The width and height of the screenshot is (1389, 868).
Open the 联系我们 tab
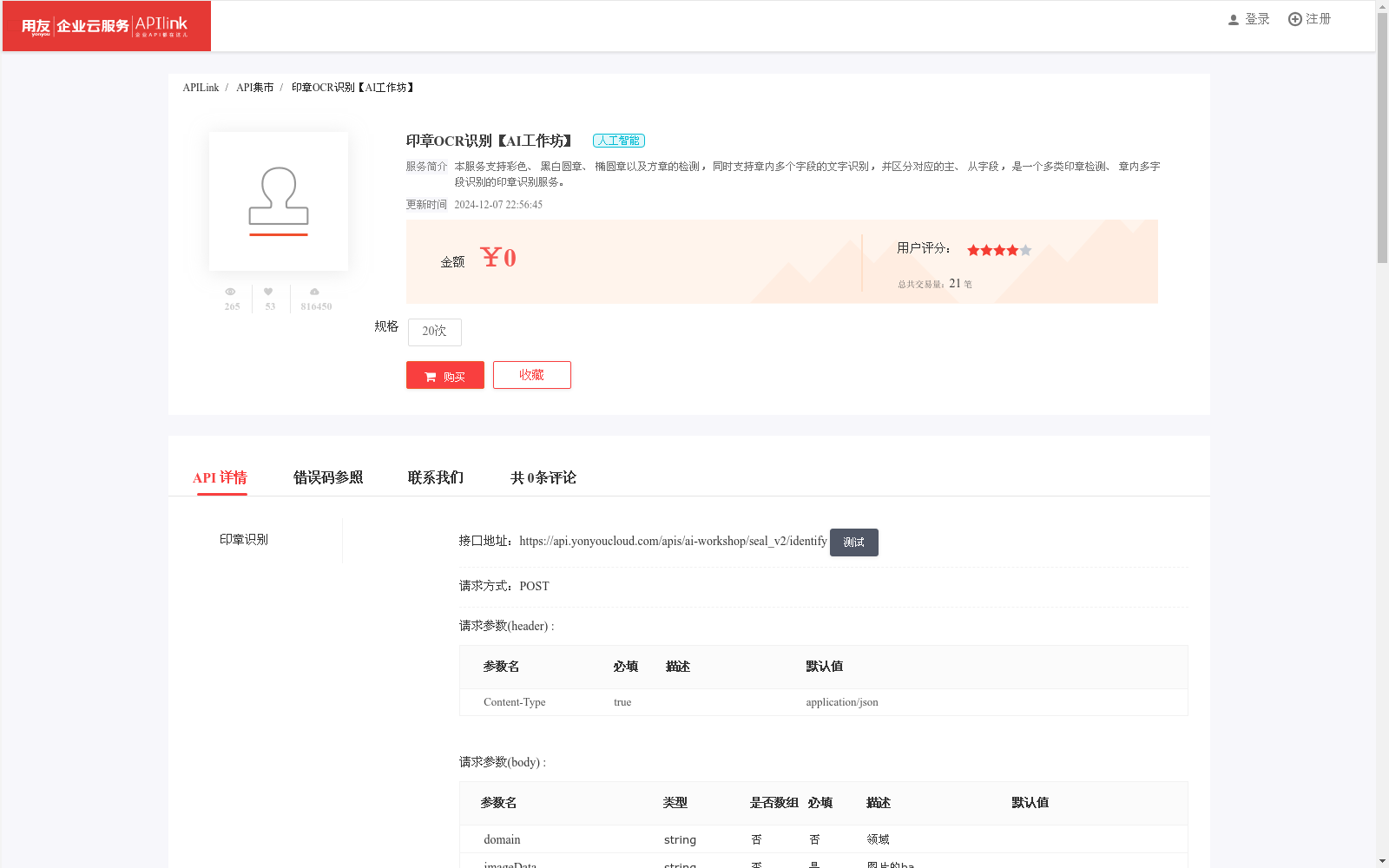[436, 477]
